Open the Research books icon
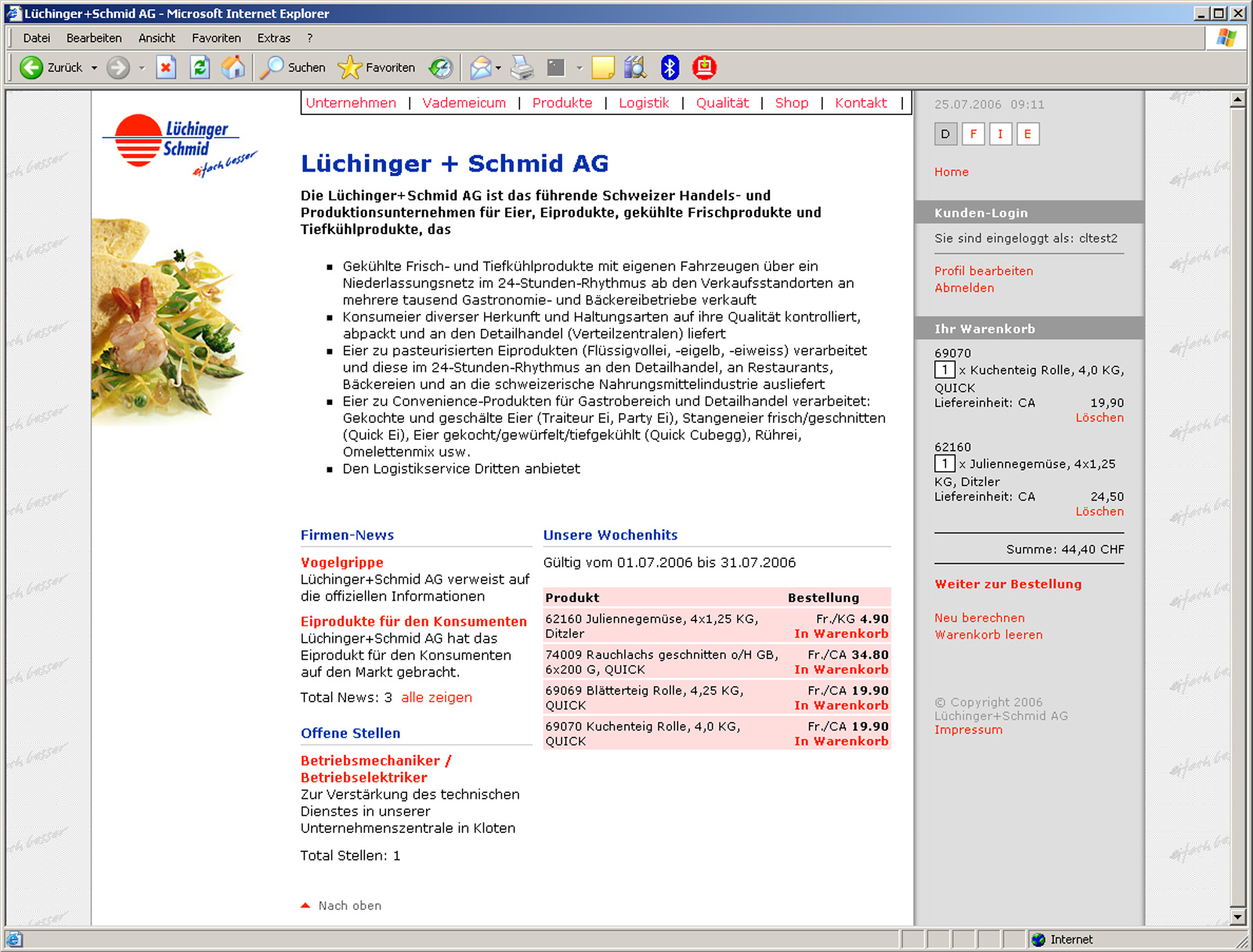Screen dimensions: 1253x952 [x=635, y=68]
